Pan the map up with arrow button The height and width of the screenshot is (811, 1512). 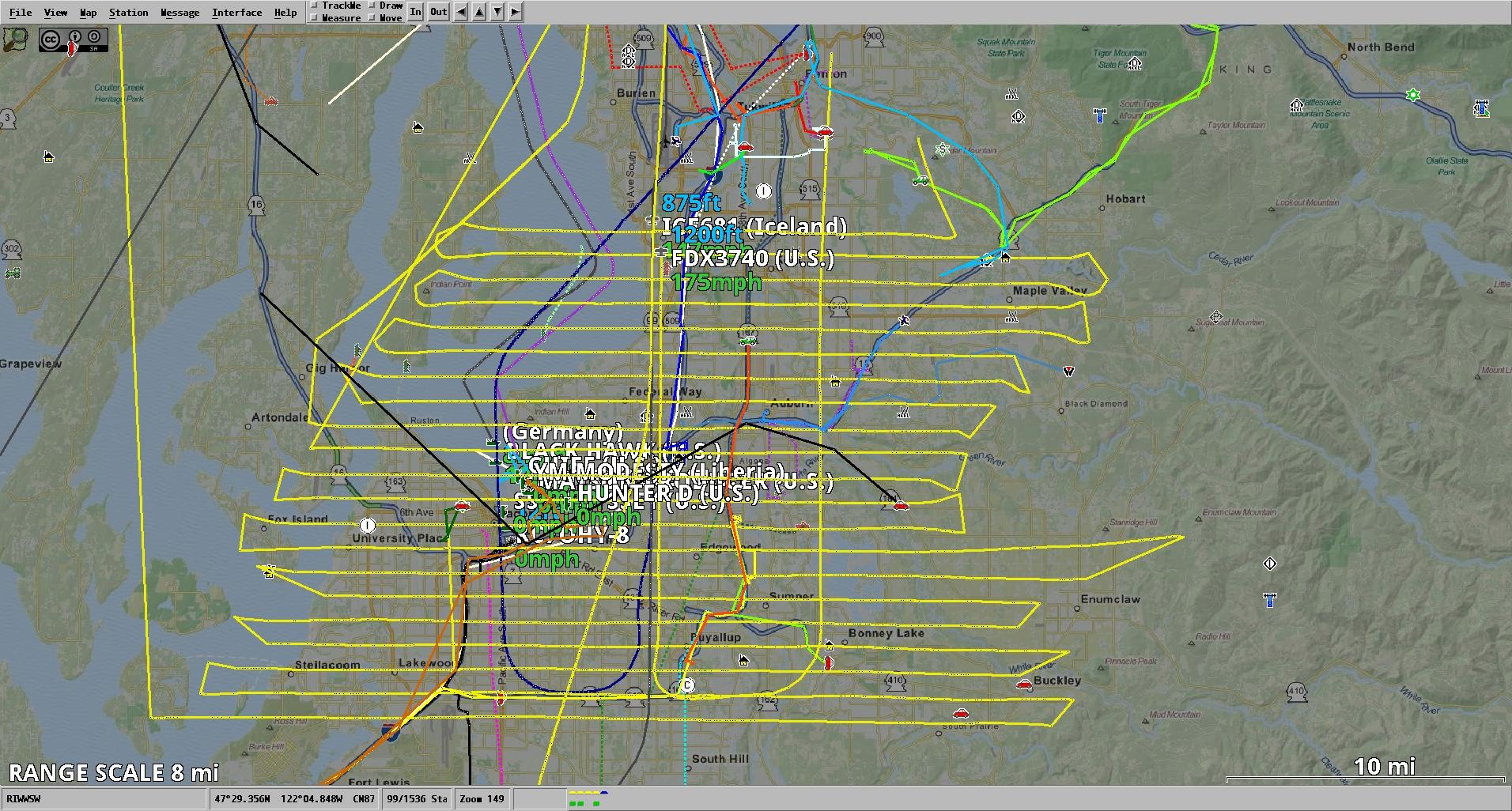[x=480, y=12]
